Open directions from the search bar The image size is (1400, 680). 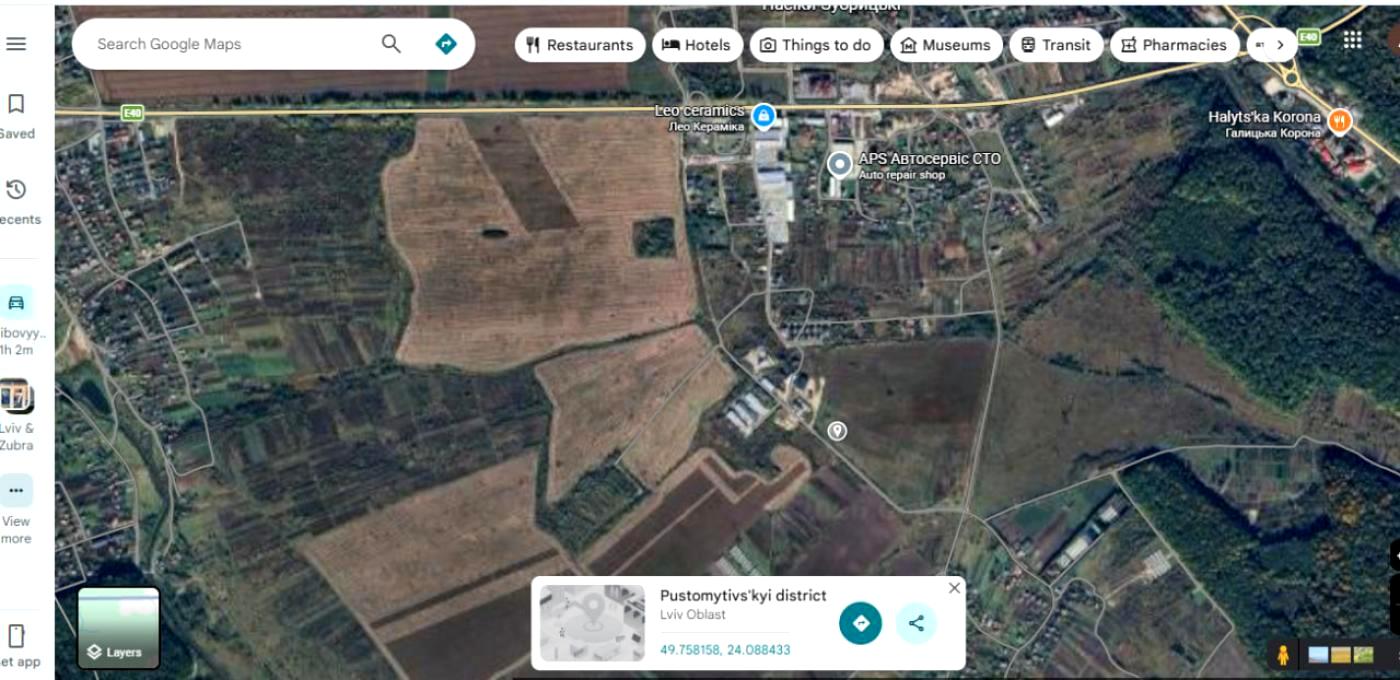(446, 44)
